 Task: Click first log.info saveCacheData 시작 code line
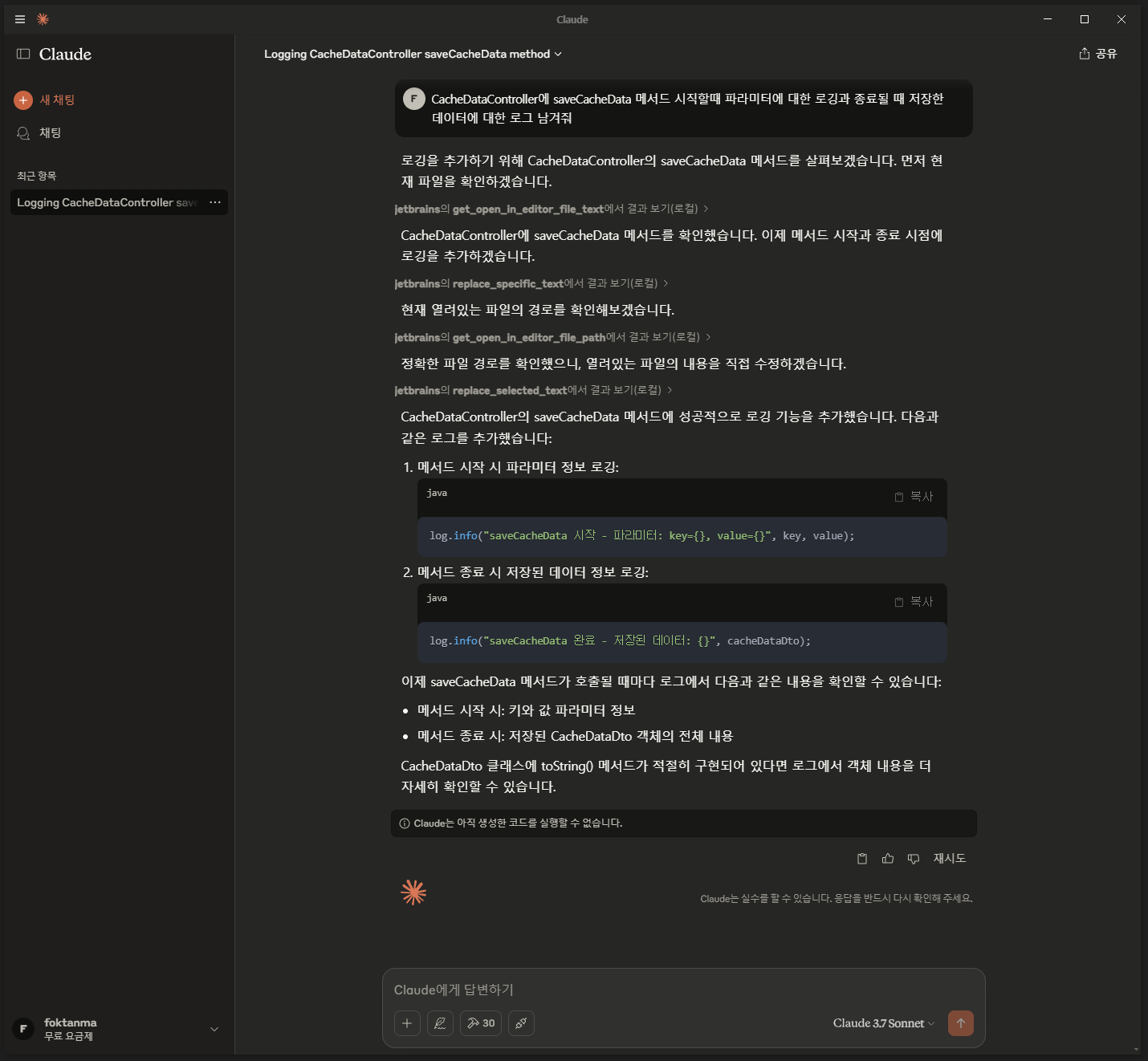[x=641, y=536]
